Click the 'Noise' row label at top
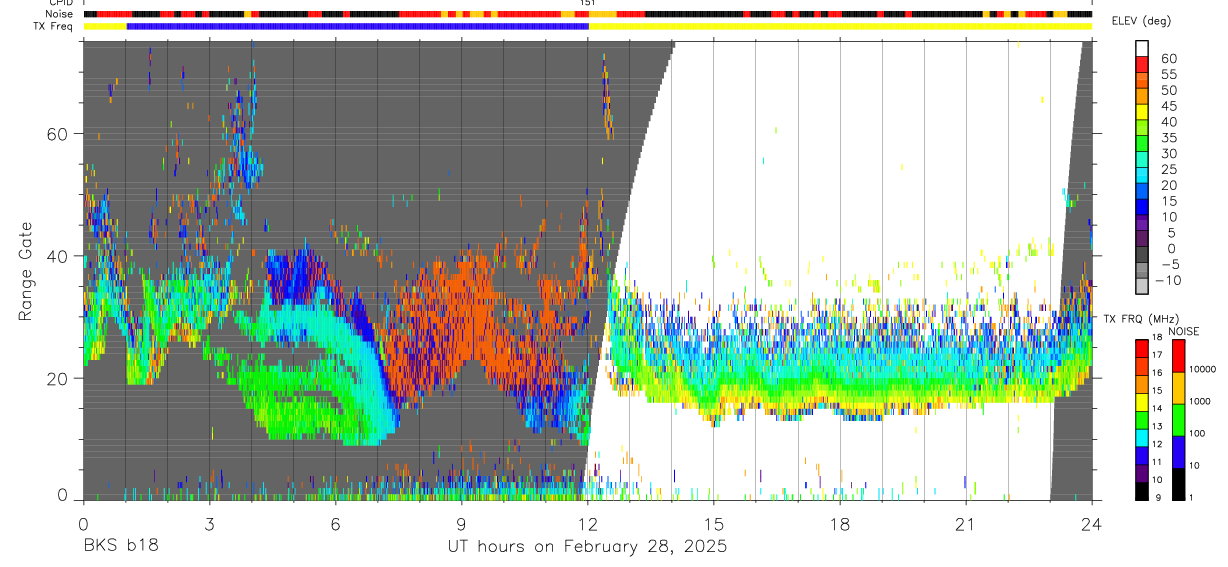 [x=58, y=14]
